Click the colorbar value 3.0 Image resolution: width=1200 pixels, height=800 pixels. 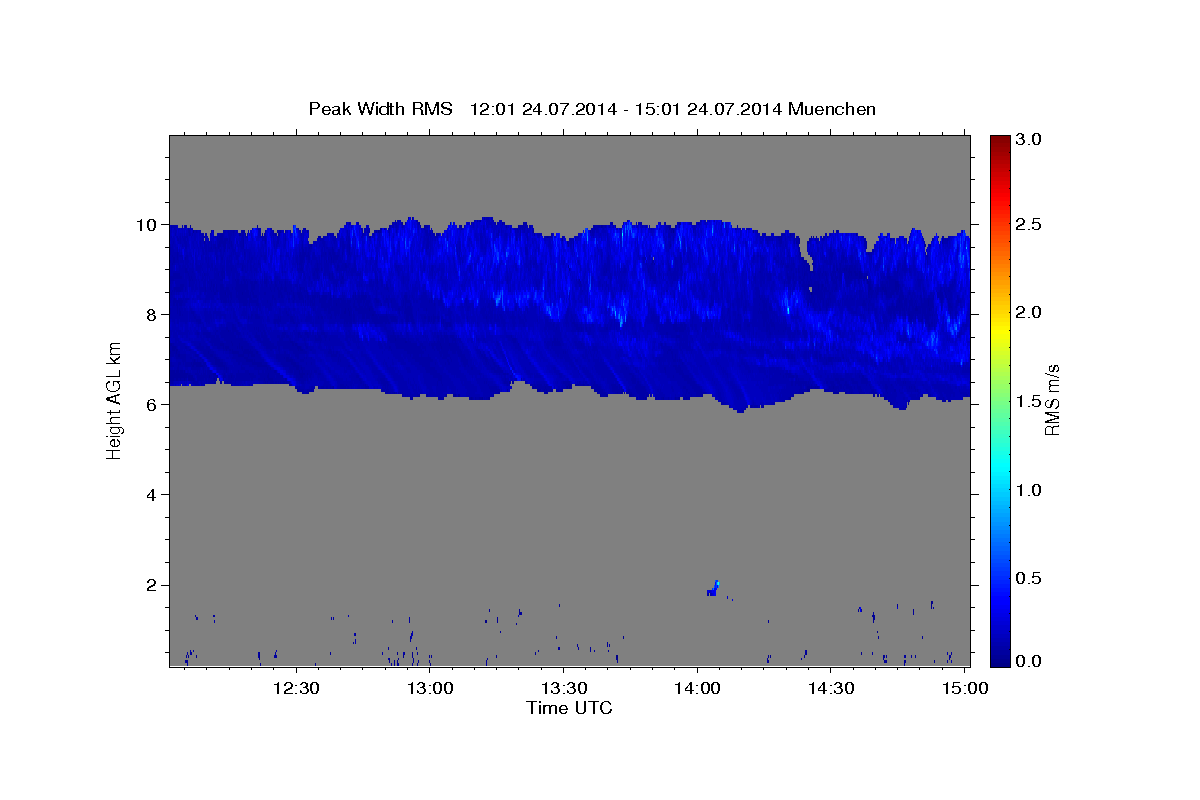(x=1030, y=140)
